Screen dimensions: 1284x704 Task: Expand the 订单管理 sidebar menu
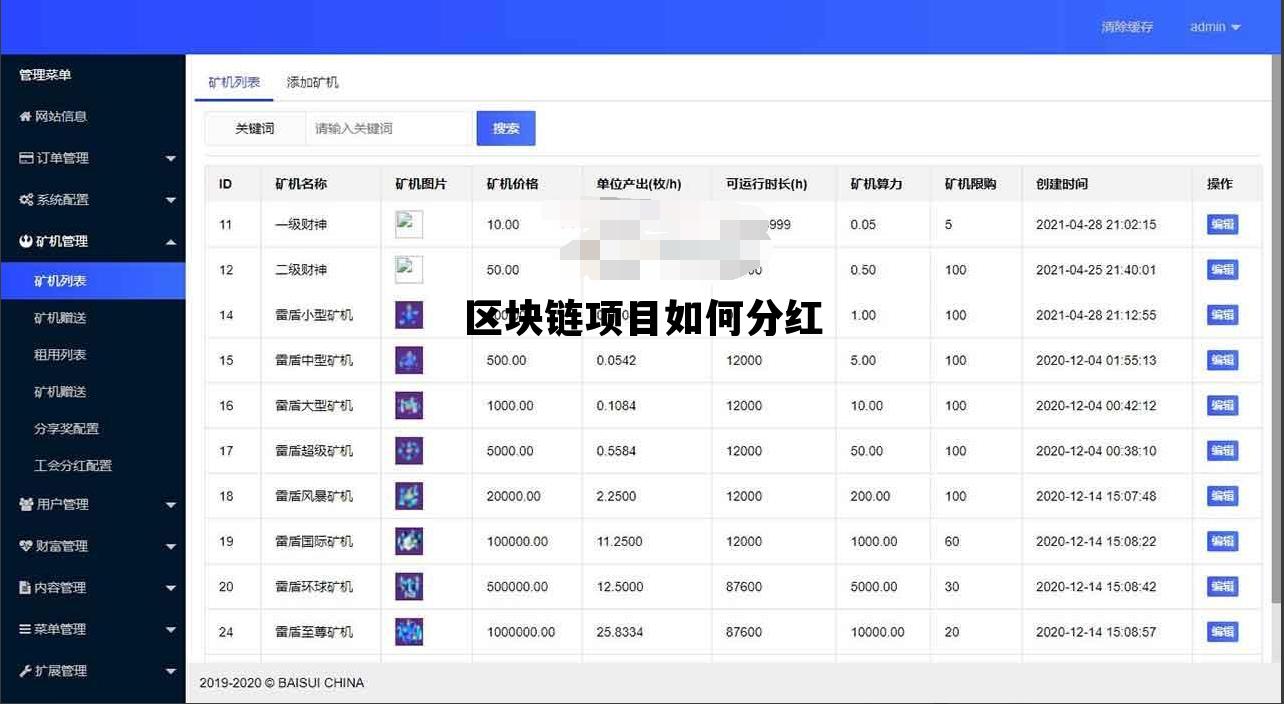click(170, 158)
